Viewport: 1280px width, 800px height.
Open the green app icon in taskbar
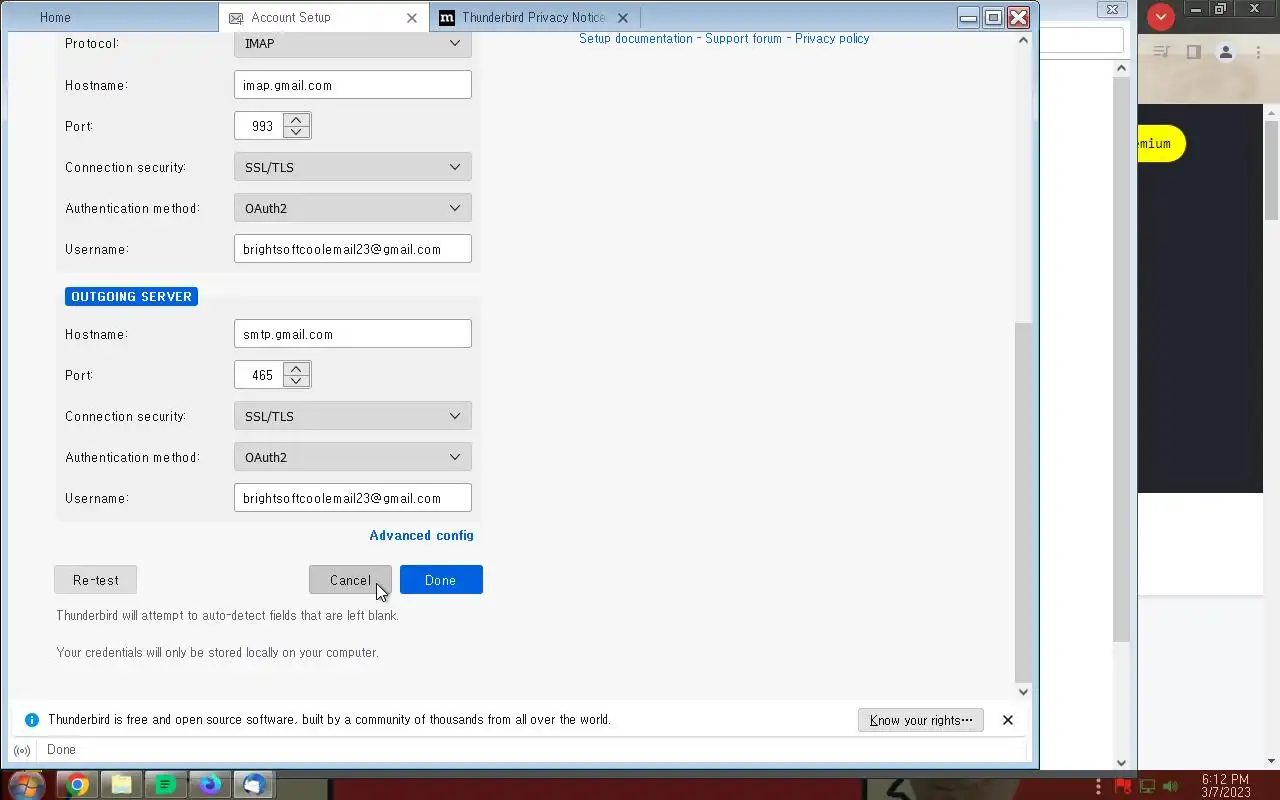tap(166, 785)
